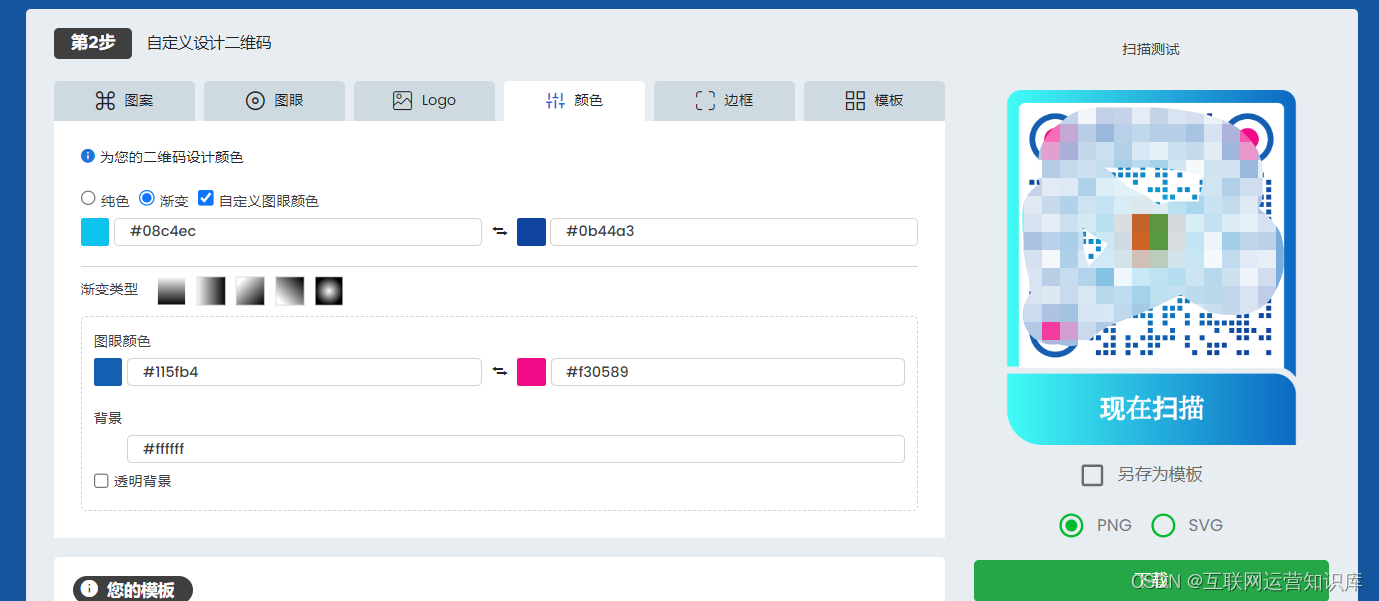This screenshot has height=601, width=1379.
Task: Click the 扫描测试 label
Action: 1151,49
